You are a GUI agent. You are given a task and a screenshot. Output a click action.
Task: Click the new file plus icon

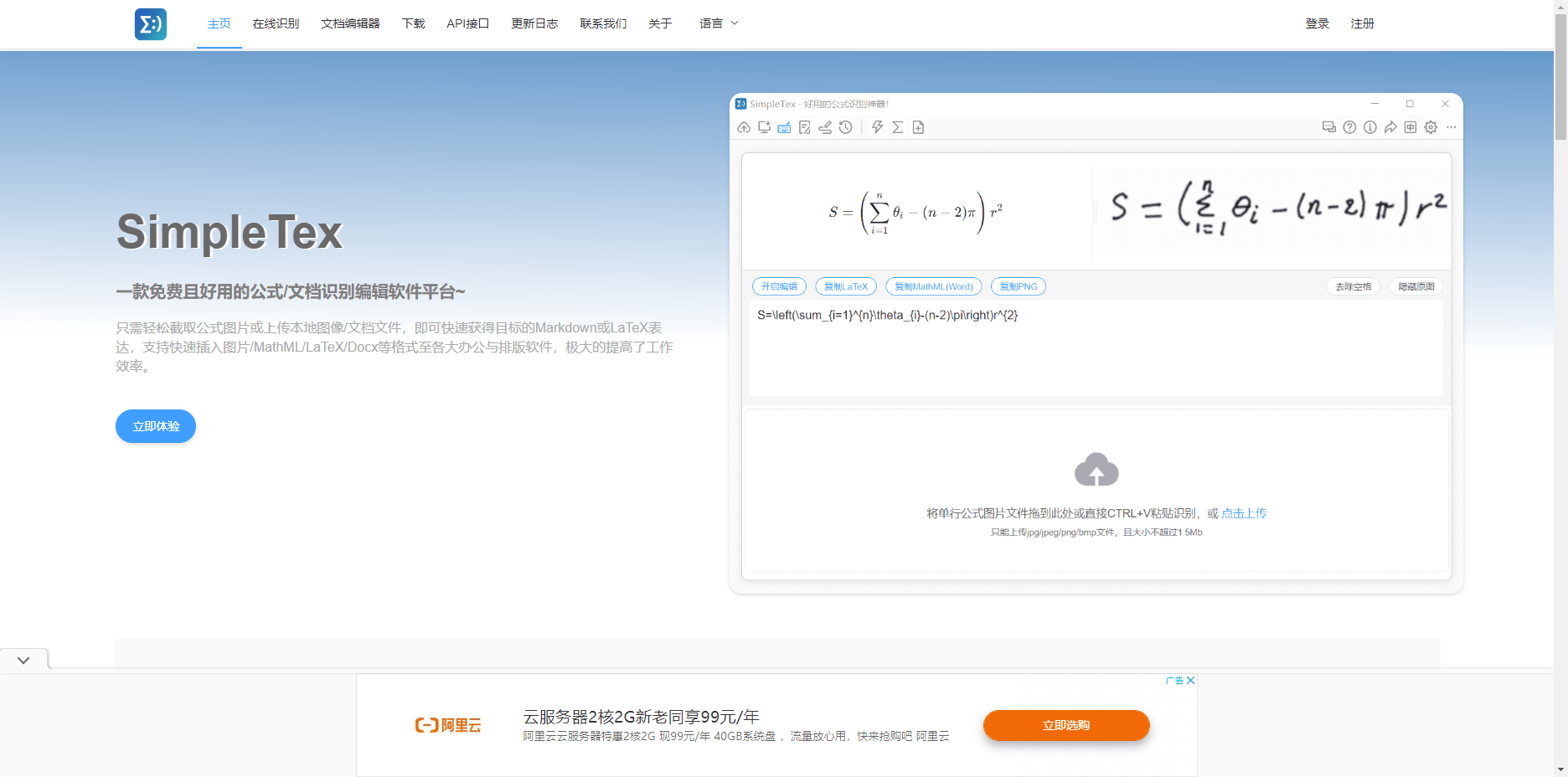pos(918,127)
